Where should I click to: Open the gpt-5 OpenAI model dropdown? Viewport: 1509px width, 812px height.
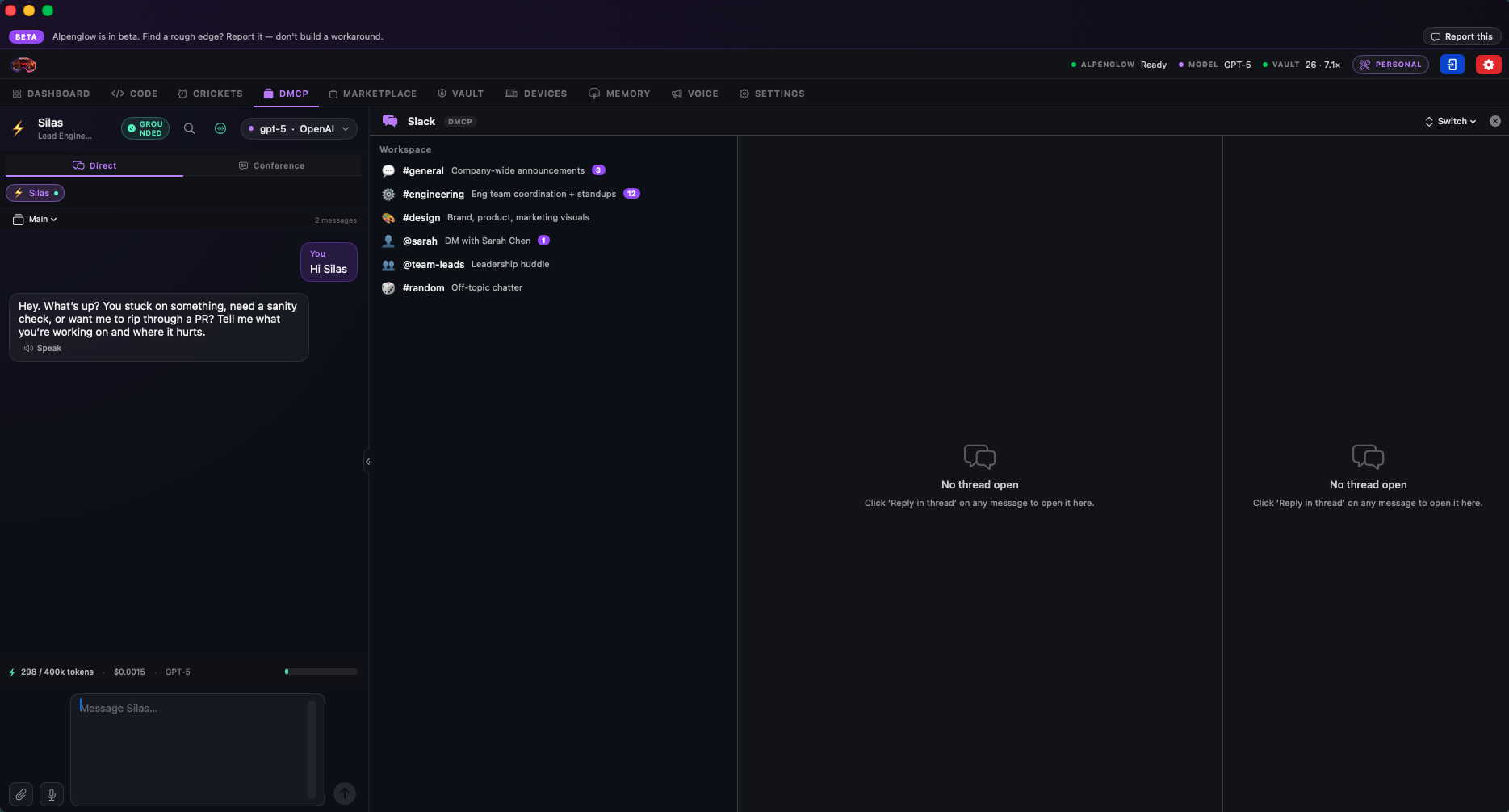[x=299, y=128]
